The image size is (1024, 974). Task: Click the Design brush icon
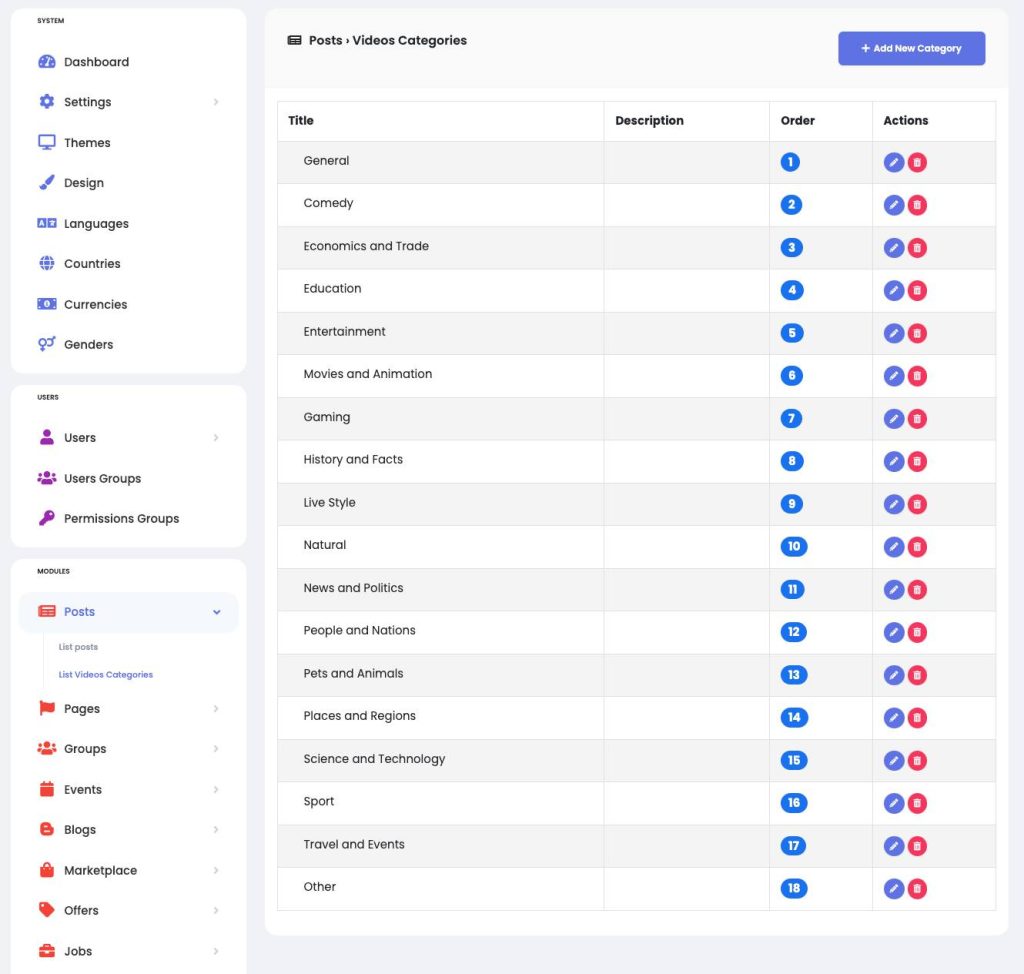click(x=46, y=182)
